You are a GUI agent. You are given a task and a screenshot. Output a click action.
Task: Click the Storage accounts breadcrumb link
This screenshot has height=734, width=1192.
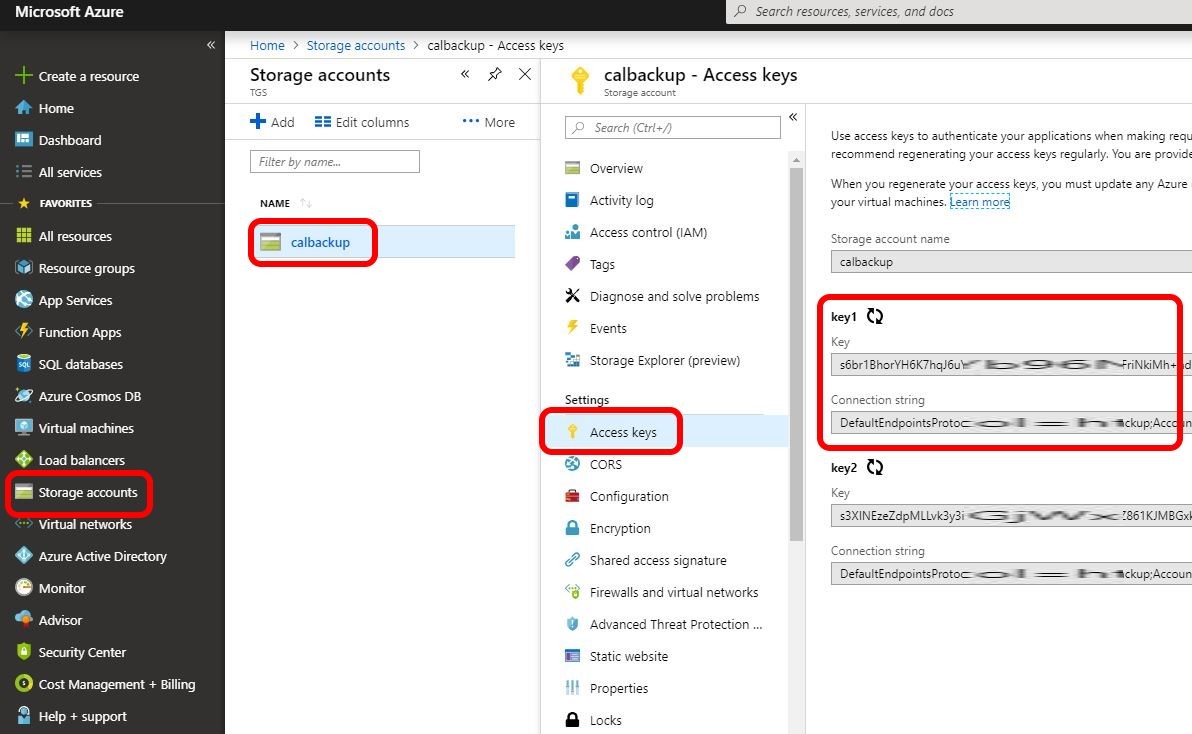point(355,45)
